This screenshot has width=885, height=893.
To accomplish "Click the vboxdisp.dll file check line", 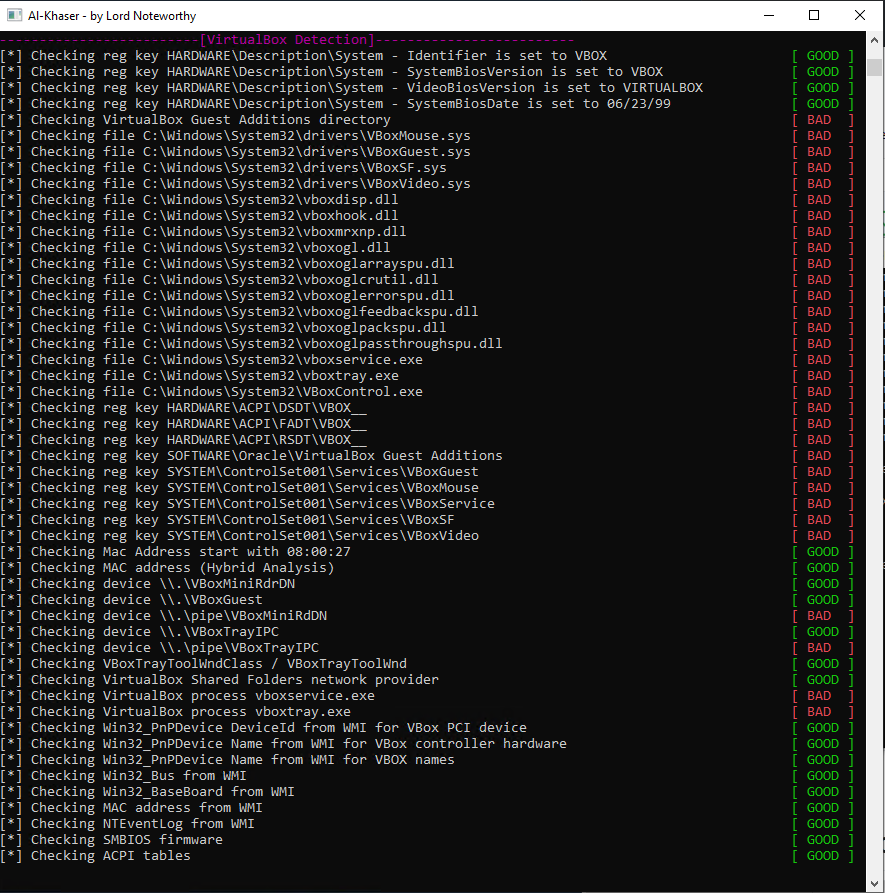I will pyautogui.click(x=427, y=199).
